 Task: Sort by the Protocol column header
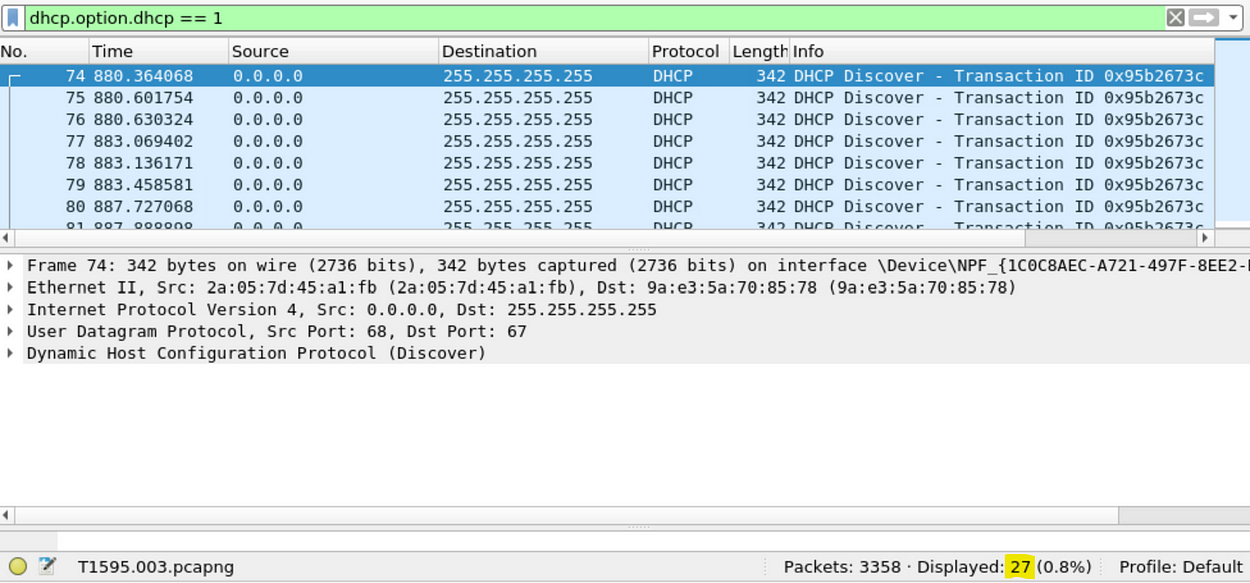click(x=688, y=52)
